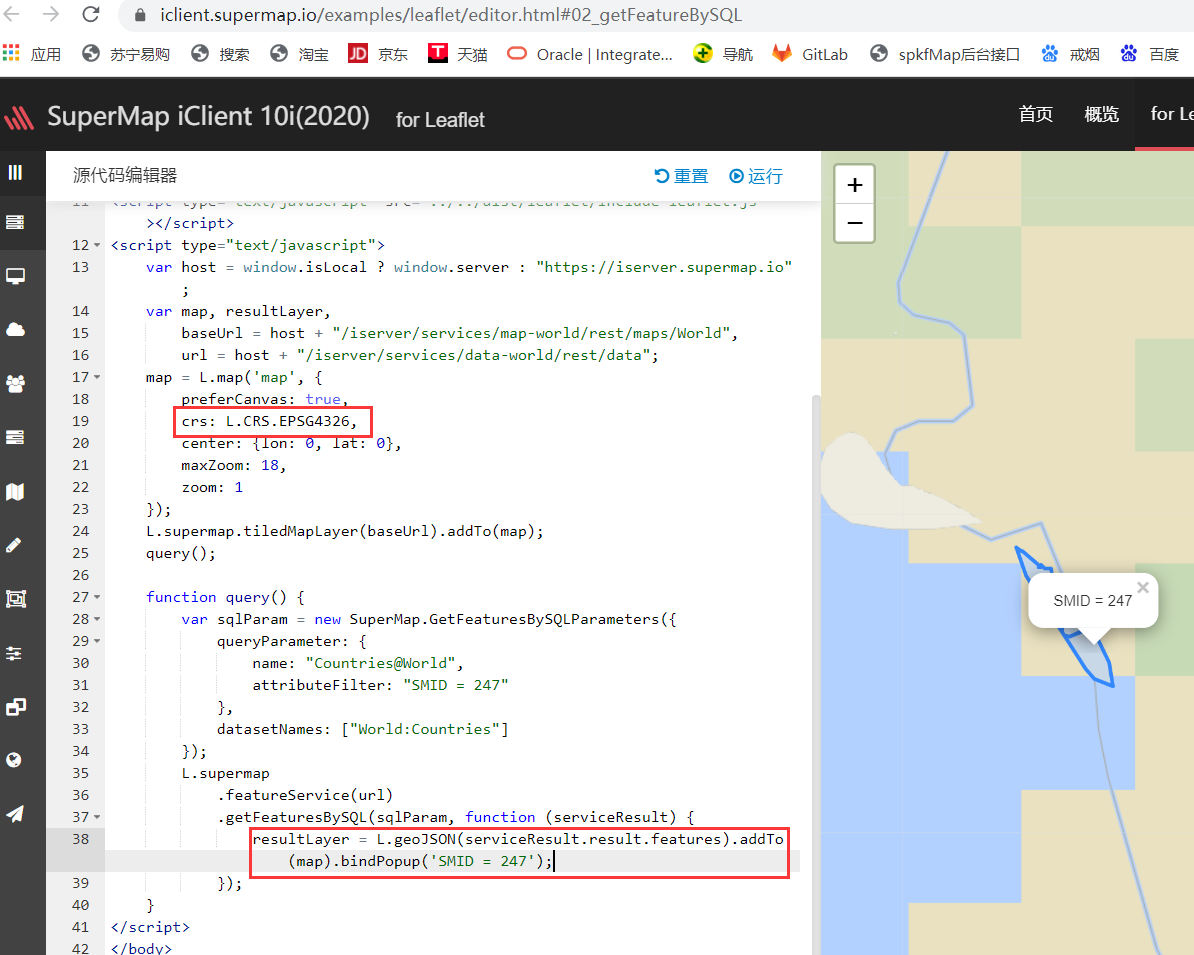
Task: Place cursor in attributeFilter line 31
Action: [x=380, y=685]
